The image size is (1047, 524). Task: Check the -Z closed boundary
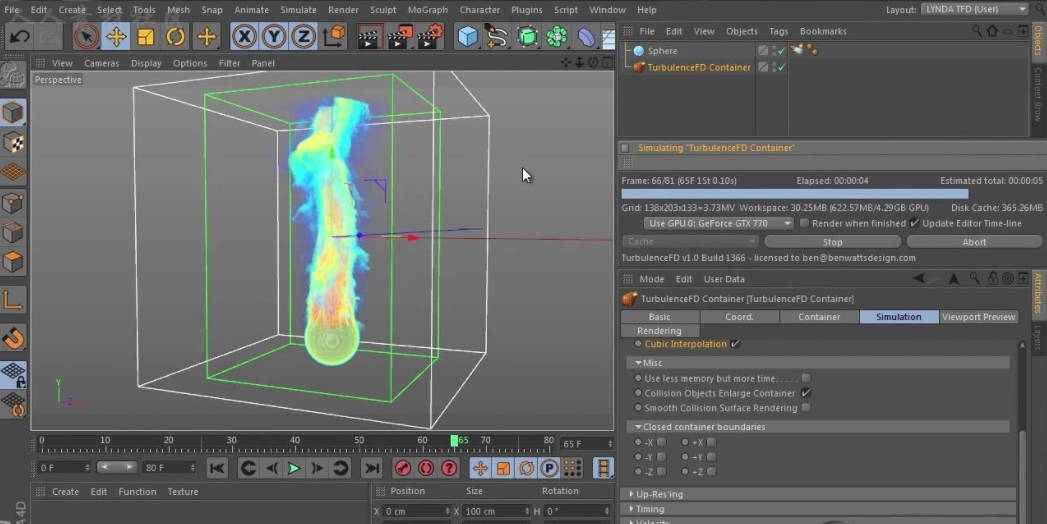[x=661, y=471]
